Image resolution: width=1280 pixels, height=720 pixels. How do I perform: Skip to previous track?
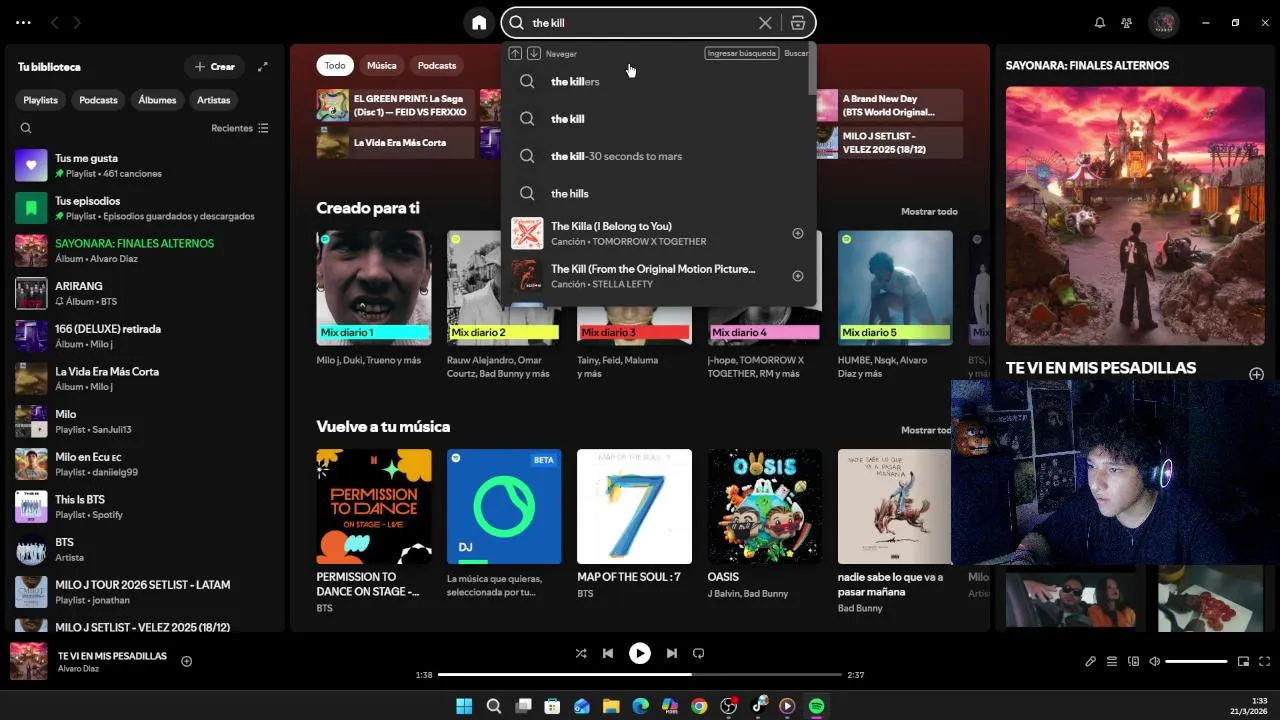608,653
